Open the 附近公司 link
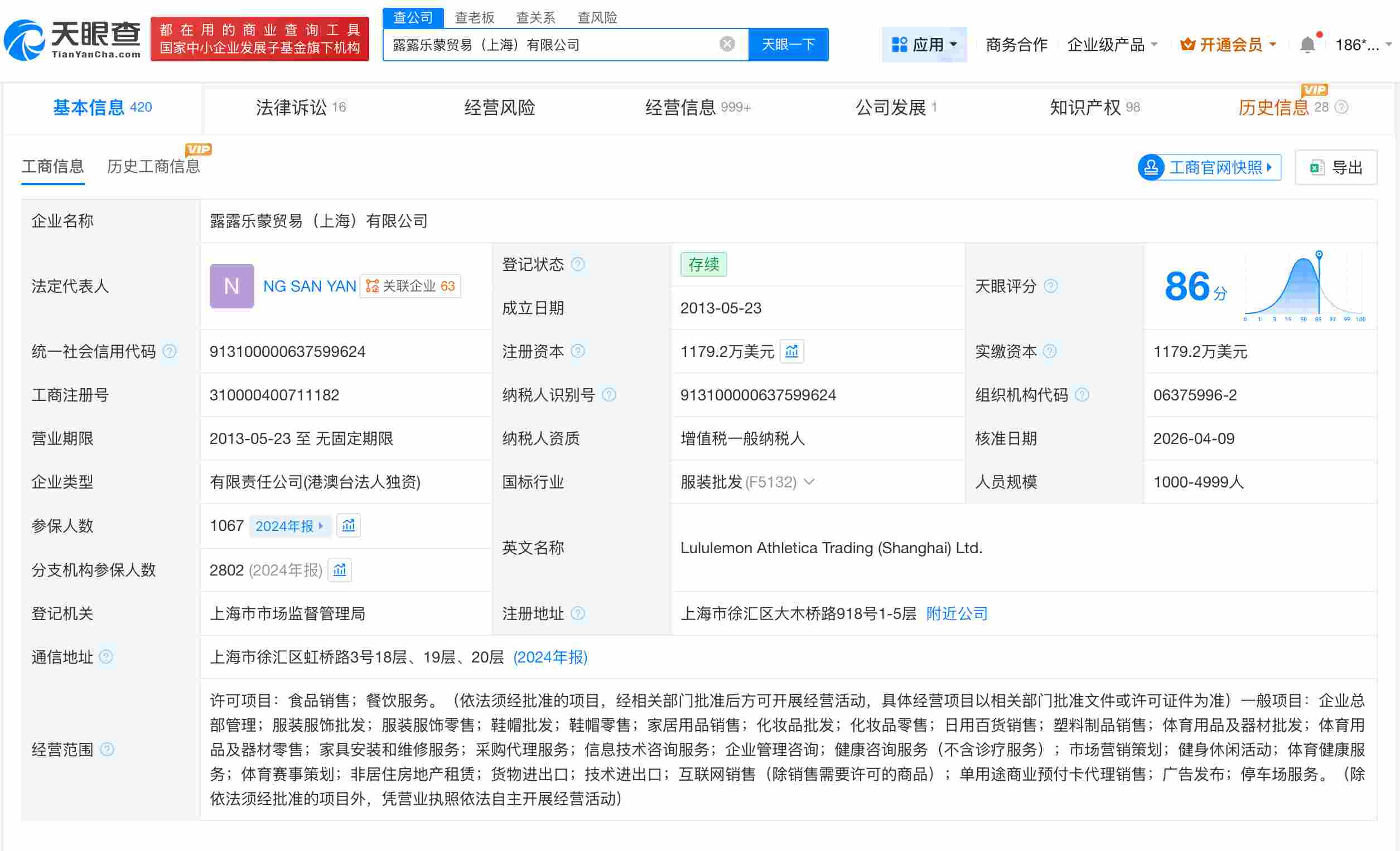Screen dimensions: 1400x851 (956, 613)
